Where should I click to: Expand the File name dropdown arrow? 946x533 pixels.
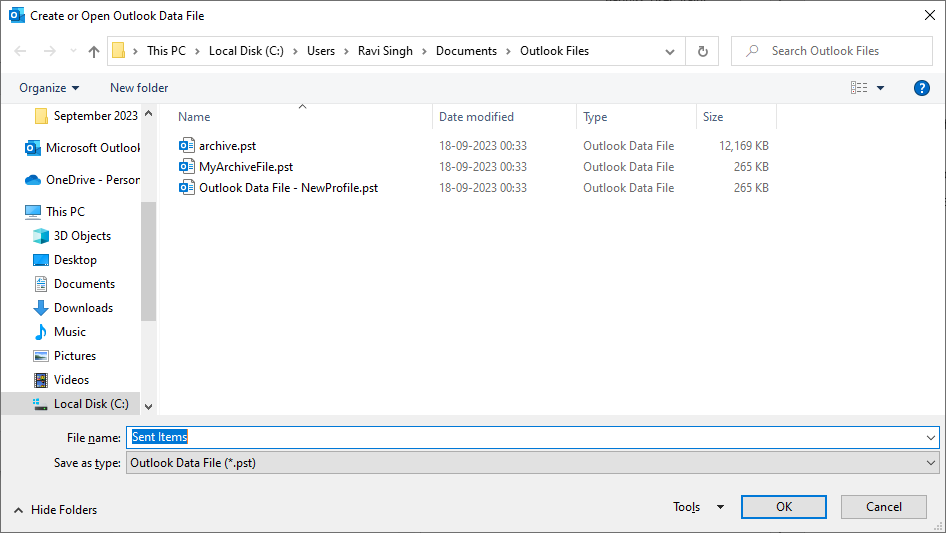[931, 438]
